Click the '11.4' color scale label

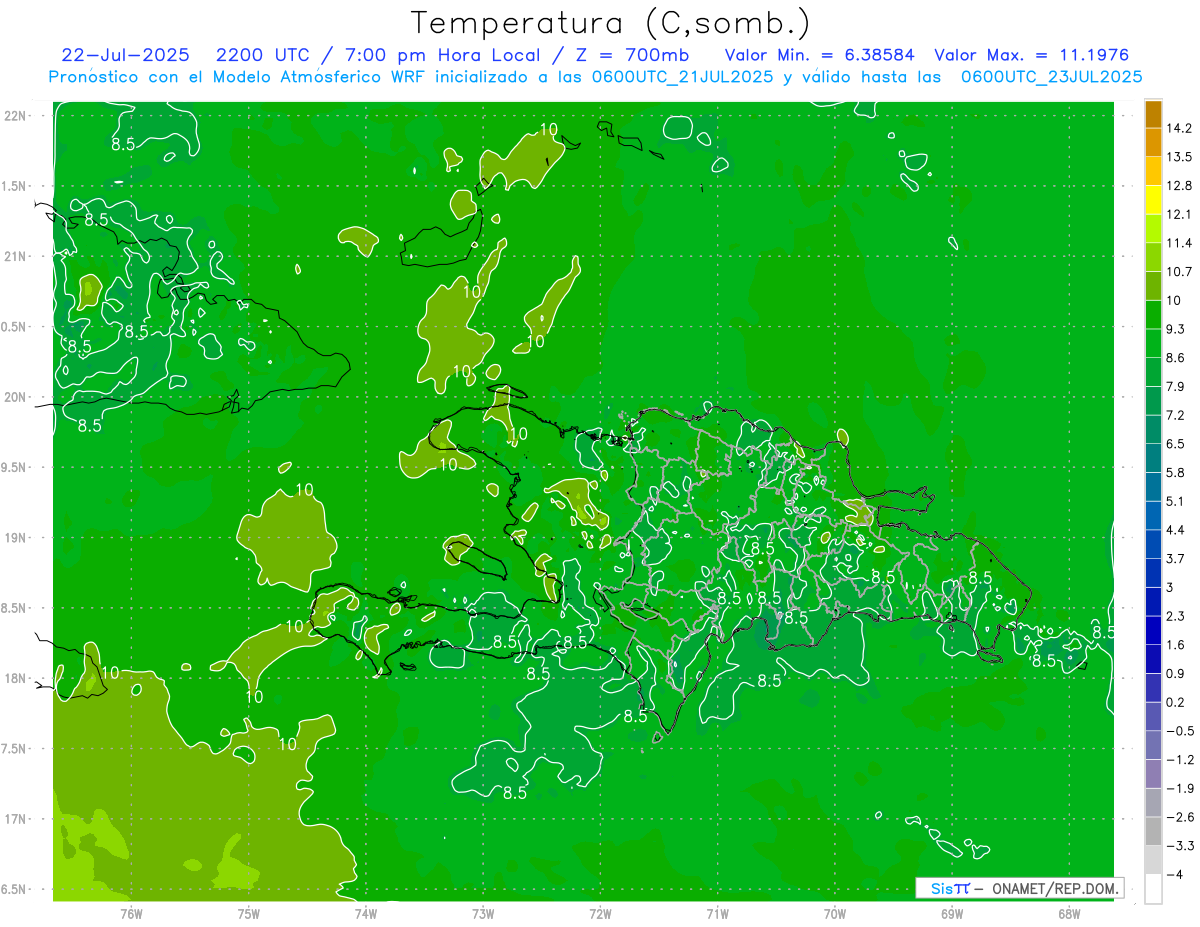1179,243
